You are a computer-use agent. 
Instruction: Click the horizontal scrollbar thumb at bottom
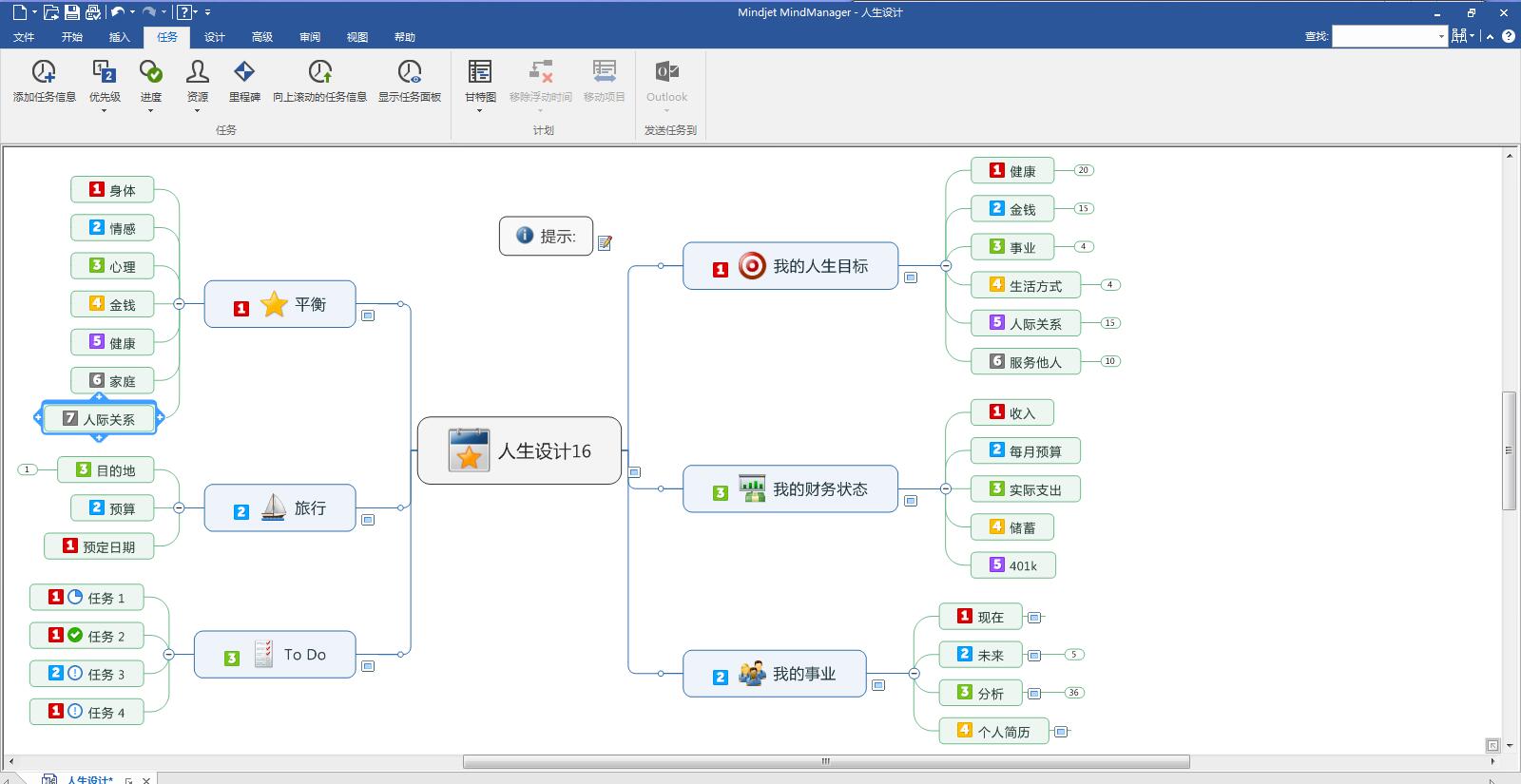826,761
